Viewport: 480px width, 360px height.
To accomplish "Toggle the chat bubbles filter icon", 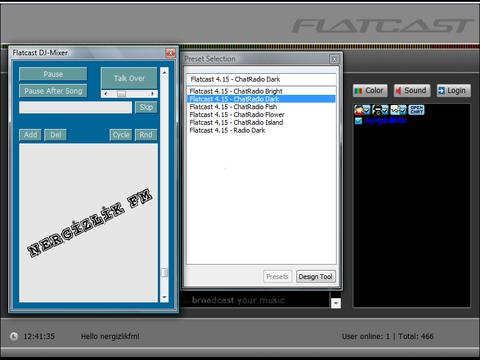I will pyautogui.click(x=398, y=110).
